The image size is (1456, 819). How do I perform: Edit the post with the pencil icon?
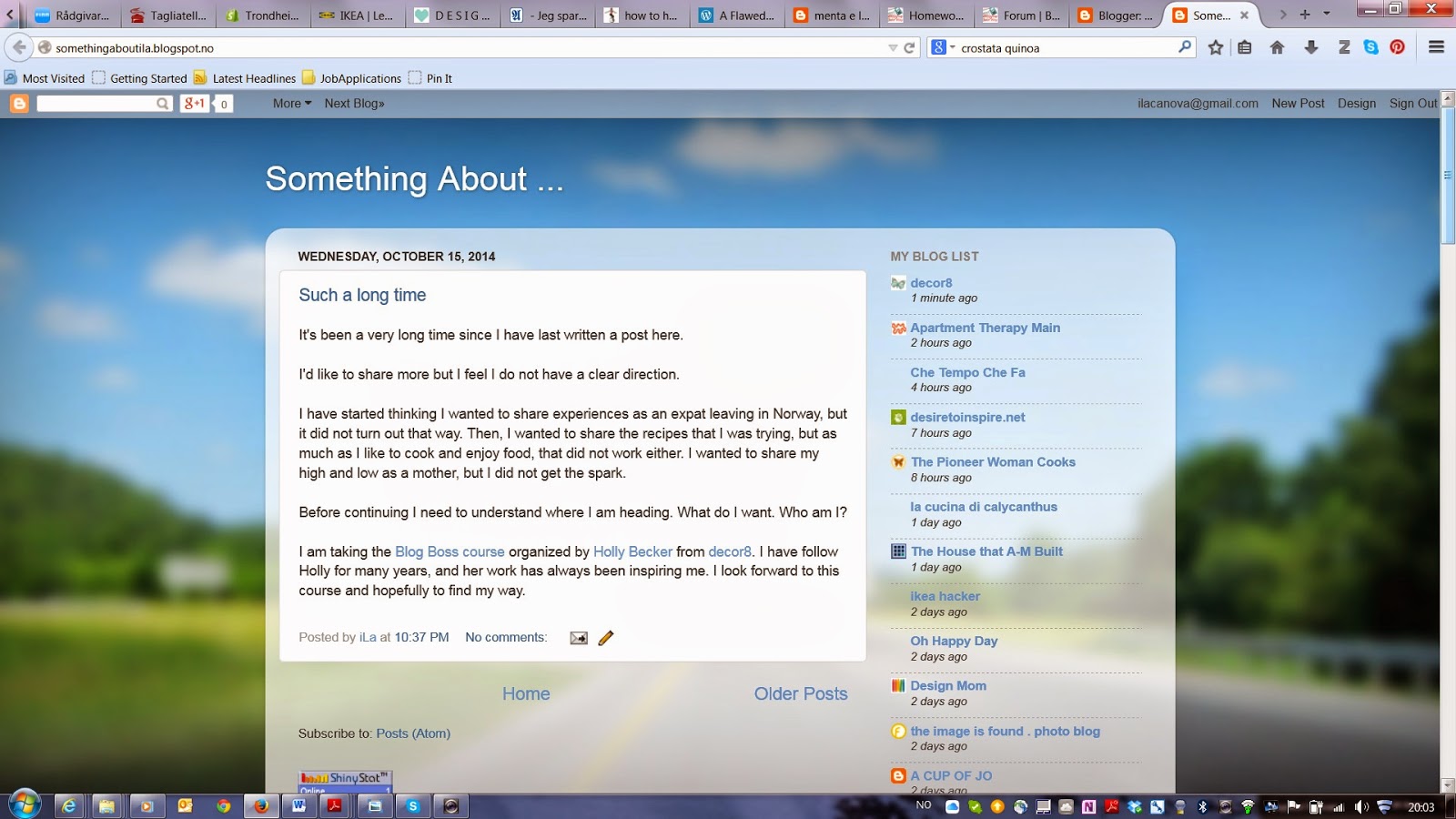pyautogui.click(x=606, y=638)
